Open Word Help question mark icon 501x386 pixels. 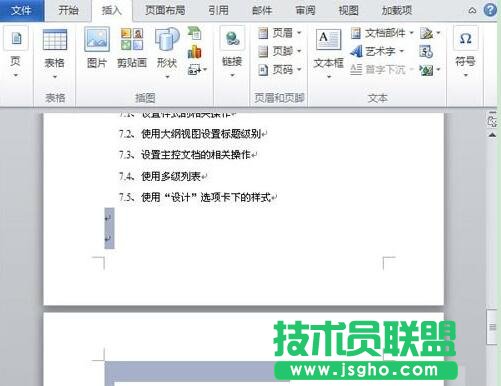click(490, 10)
